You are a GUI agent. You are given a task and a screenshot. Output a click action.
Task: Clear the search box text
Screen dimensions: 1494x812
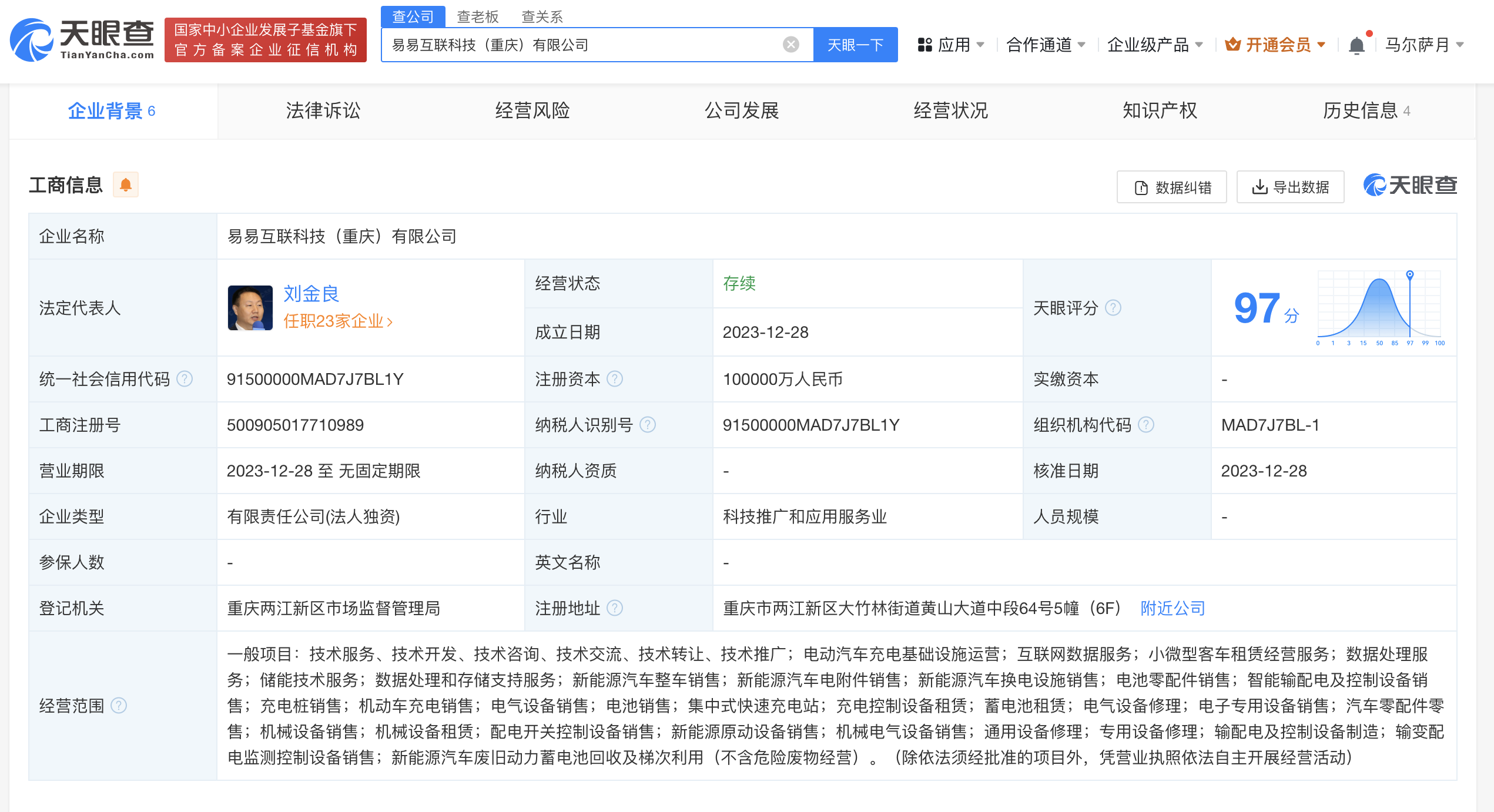[x=790, y=45]
